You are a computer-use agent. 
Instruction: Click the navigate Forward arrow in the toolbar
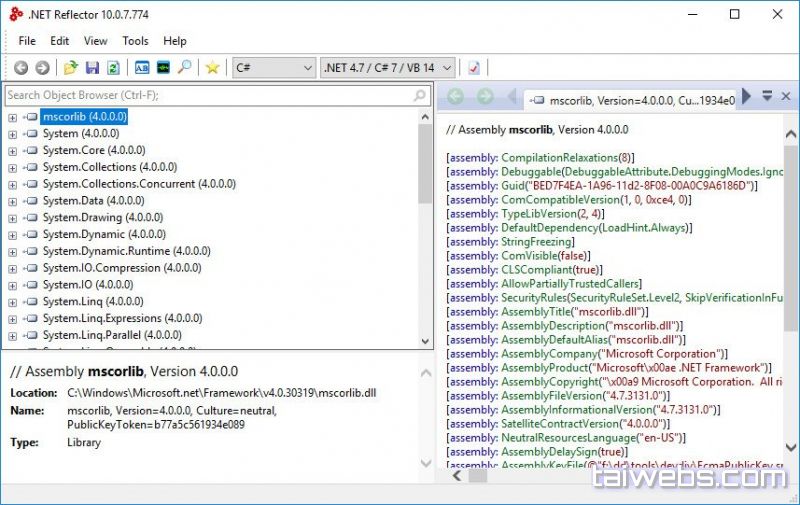(x=42, y=68)
